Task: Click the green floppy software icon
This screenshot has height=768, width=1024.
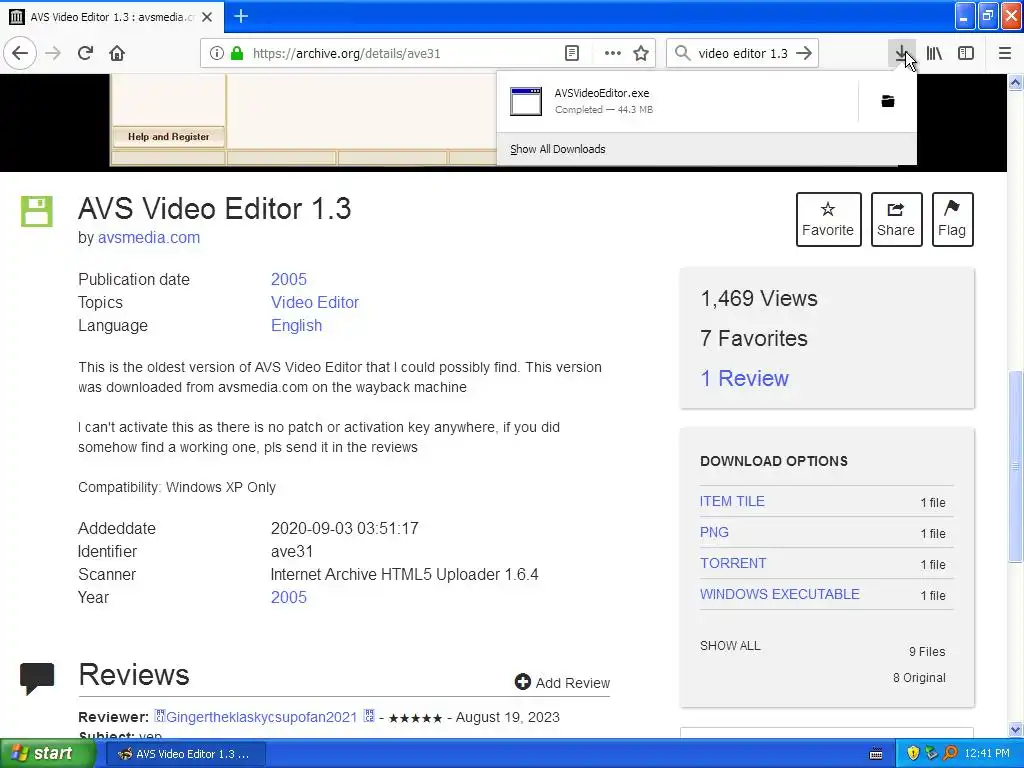Action: coord(37,211)
